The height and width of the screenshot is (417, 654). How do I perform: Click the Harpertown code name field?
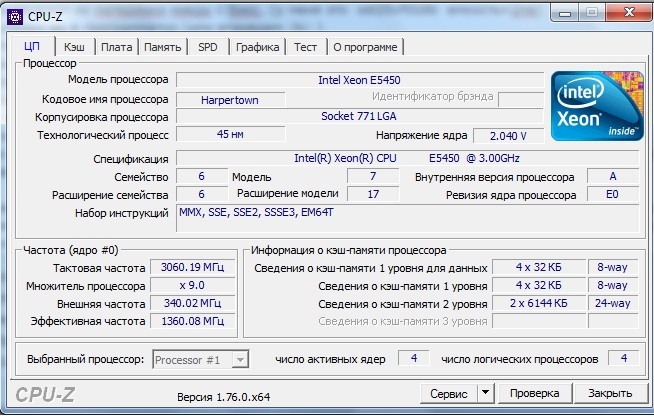pyautogui.click(x=231, y=100)
